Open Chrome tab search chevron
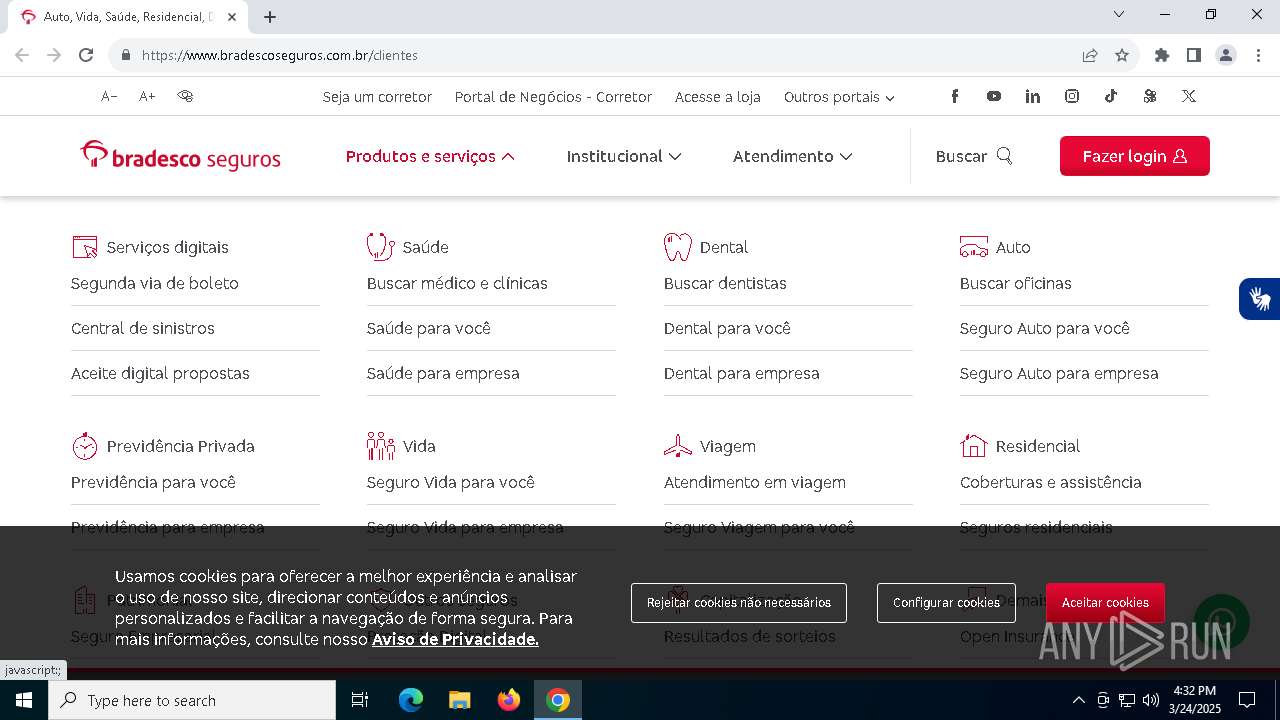The height and width of the screenshot is (720, 1280). click(x=1119, y=14)
